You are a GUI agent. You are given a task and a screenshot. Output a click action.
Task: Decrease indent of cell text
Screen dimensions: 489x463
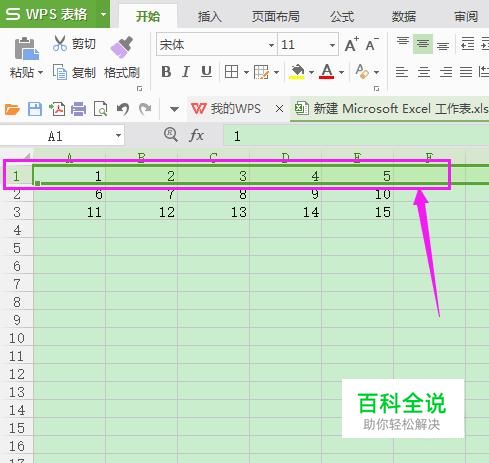[x=467, y=44]
